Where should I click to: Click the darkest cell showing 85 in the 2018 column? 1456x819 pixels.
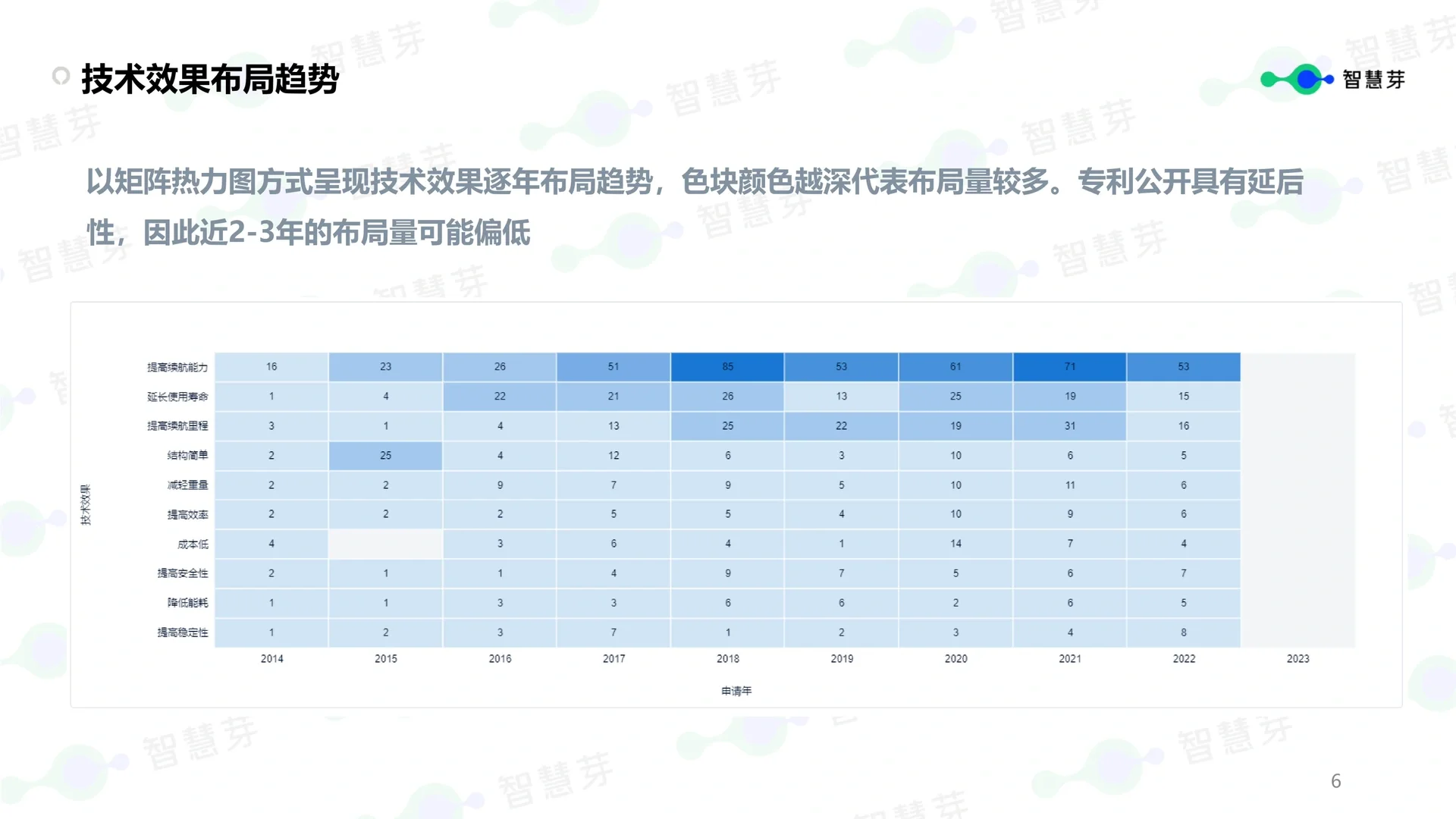[726, 366]
